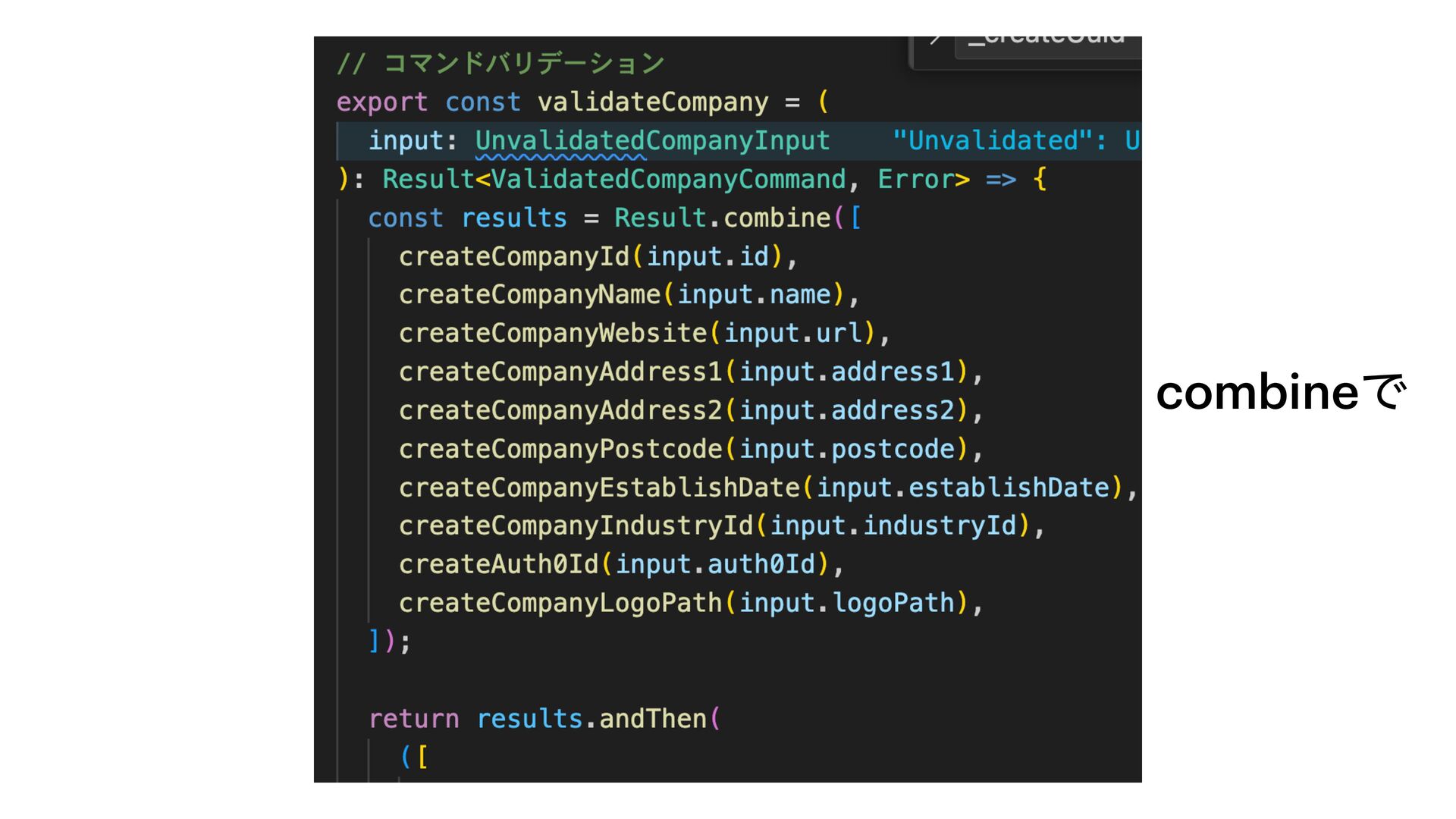This screenshot has width=1456, height=819.
Task: Click the Result.combine method call
Action: (x=777, y=218)
